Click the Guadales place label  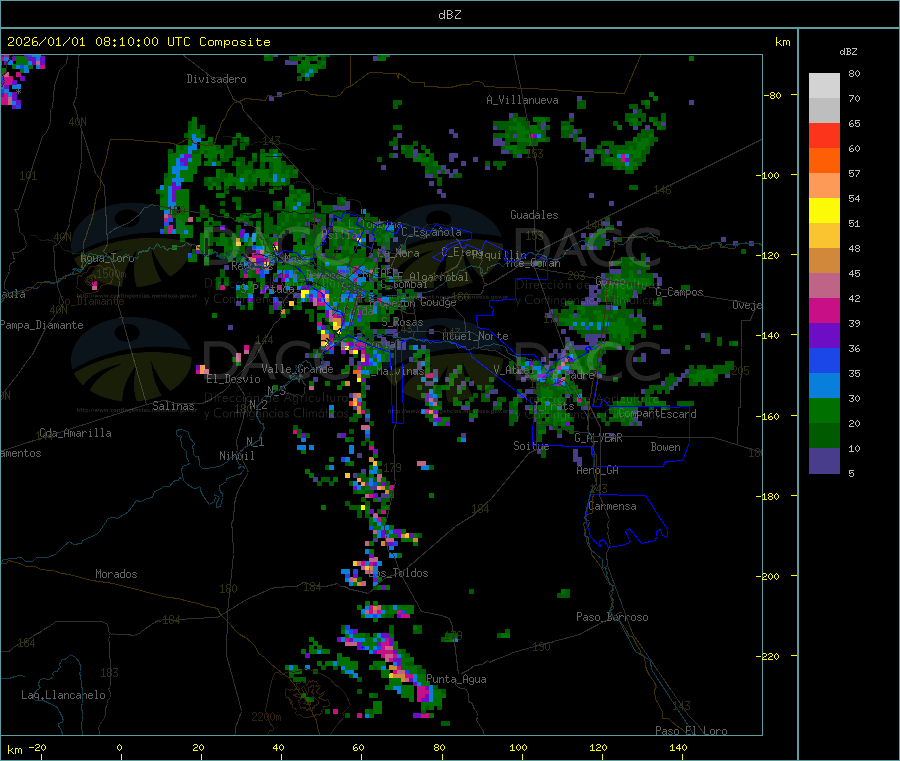(x=534, y=215)
